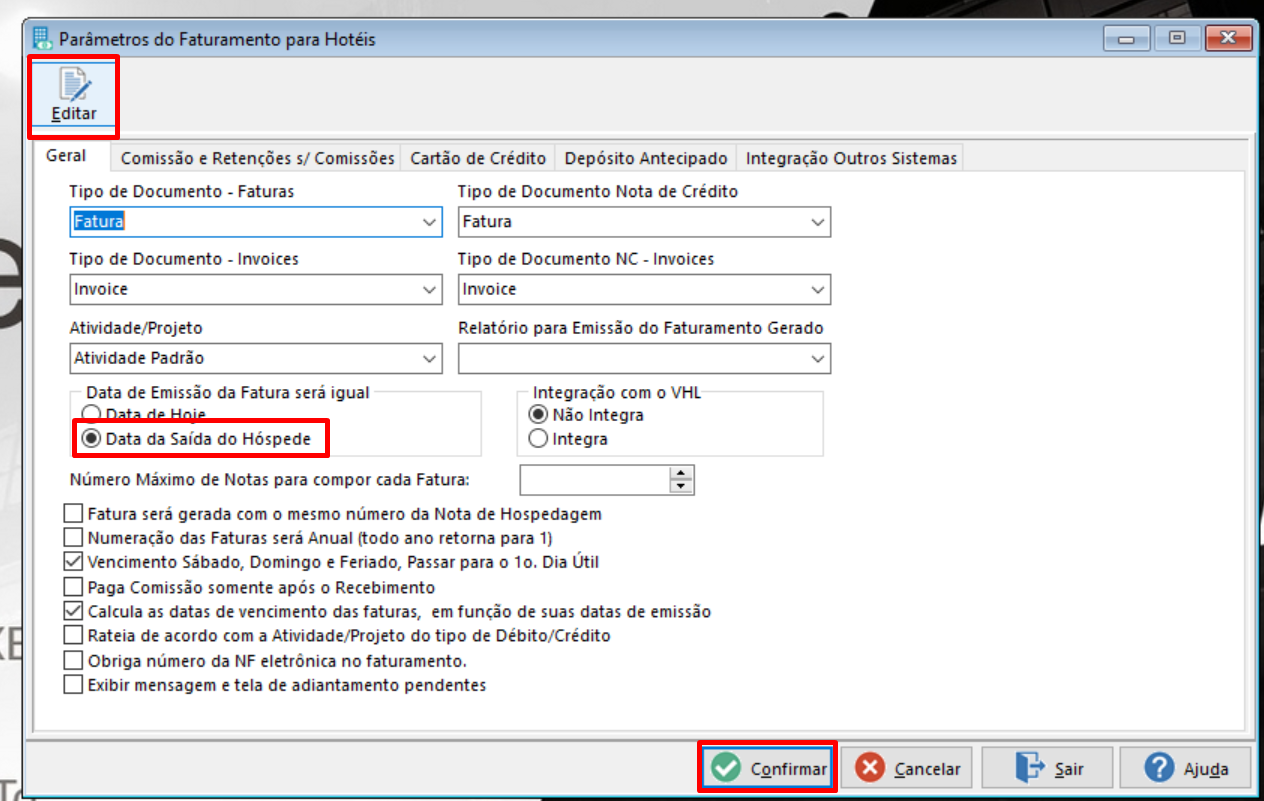Switch to the Geral tab
Viewport: 1264px width, 801px height.
[66, 156]
